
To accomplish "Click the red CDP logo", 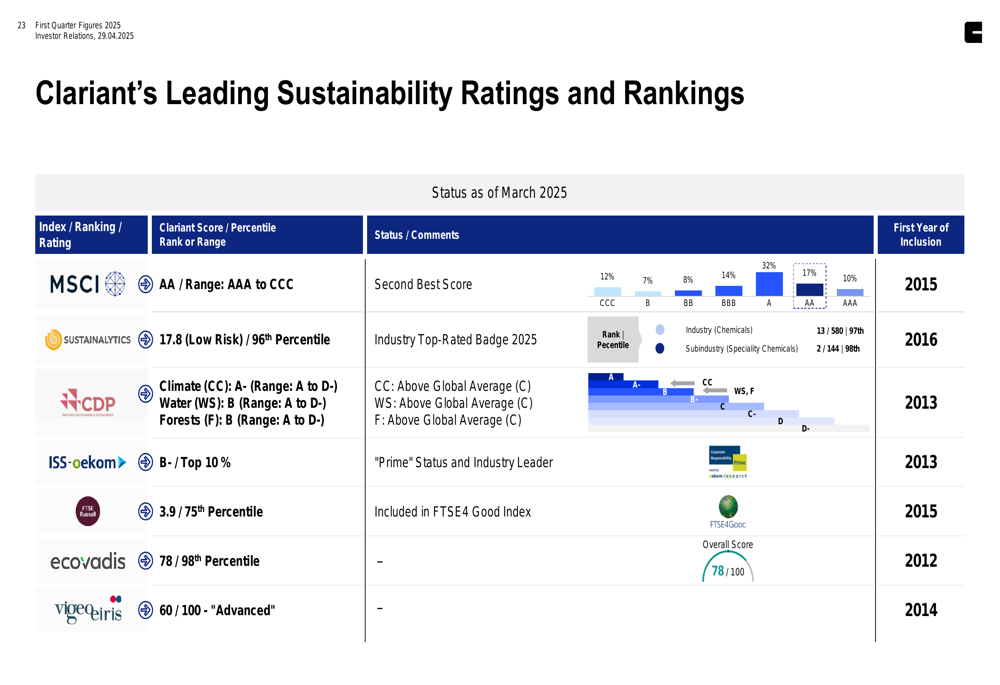I will [88, 402].
